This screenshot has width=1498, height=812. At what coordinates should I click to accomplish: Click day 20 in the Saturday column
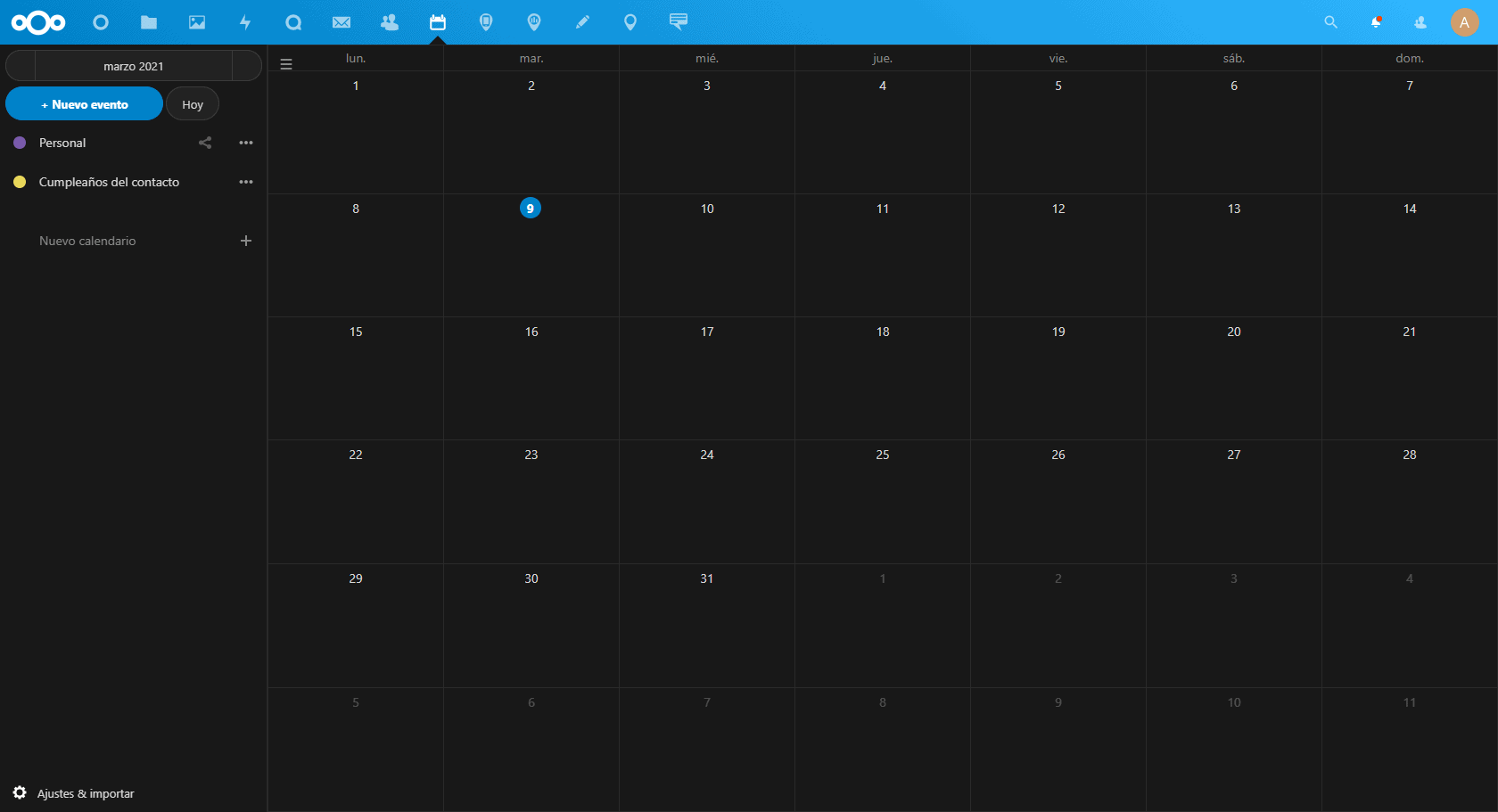[1234, 332]
